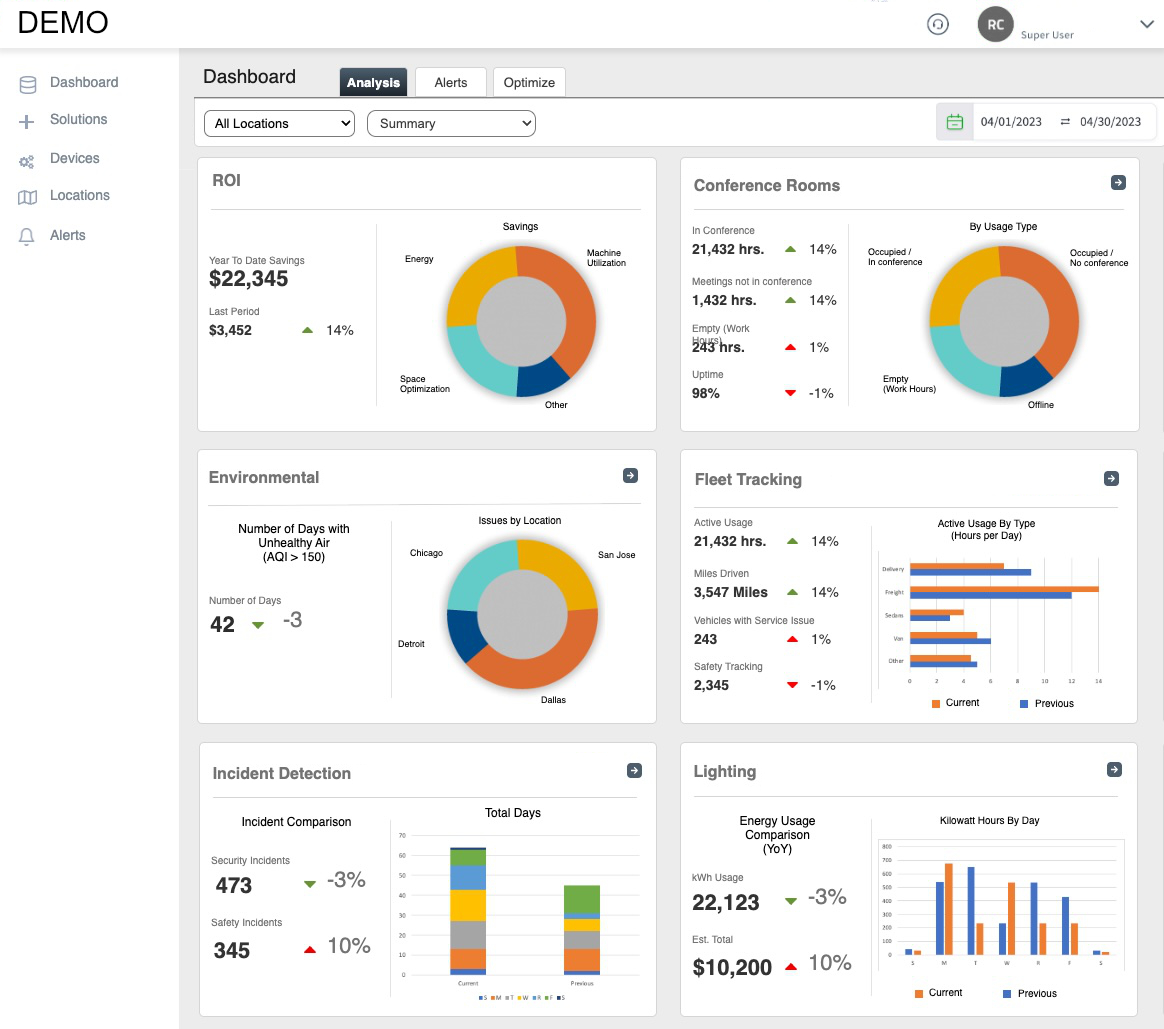Select the start date 04/01/2023
The width and height of the screenshot is (1164, 1029).
point(1011,122)
